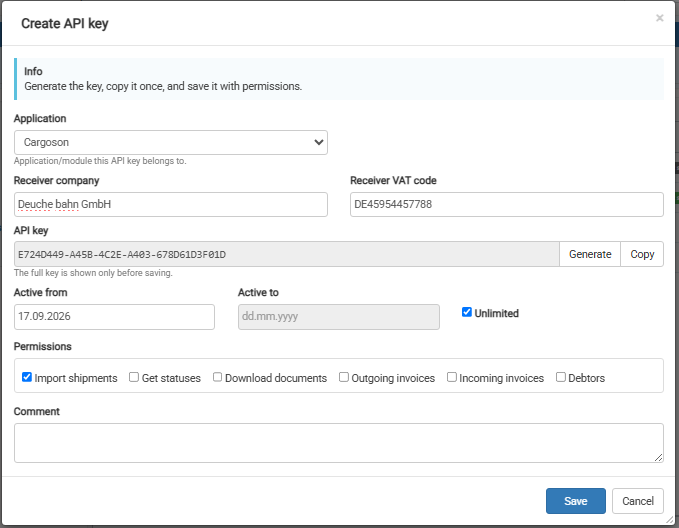This screenshot has width=679, height=528.
Task: Check the Incoming invoices checkbox
Action: point(452,377)
